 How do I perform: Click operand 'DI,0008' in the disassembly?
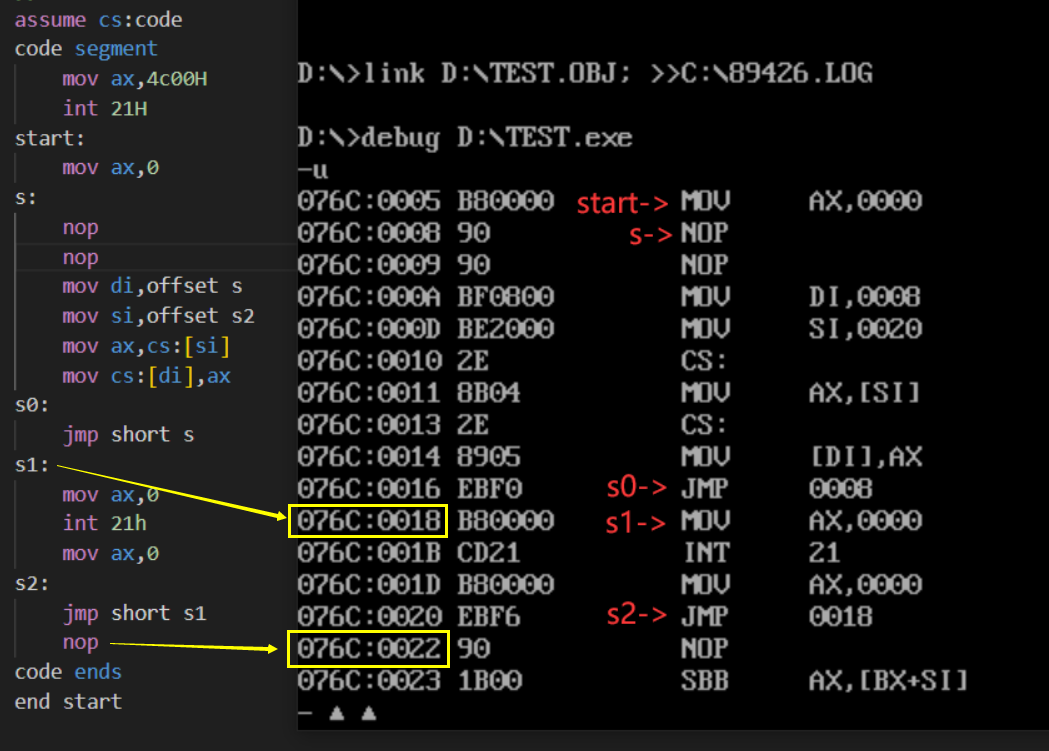coord(865,297)
